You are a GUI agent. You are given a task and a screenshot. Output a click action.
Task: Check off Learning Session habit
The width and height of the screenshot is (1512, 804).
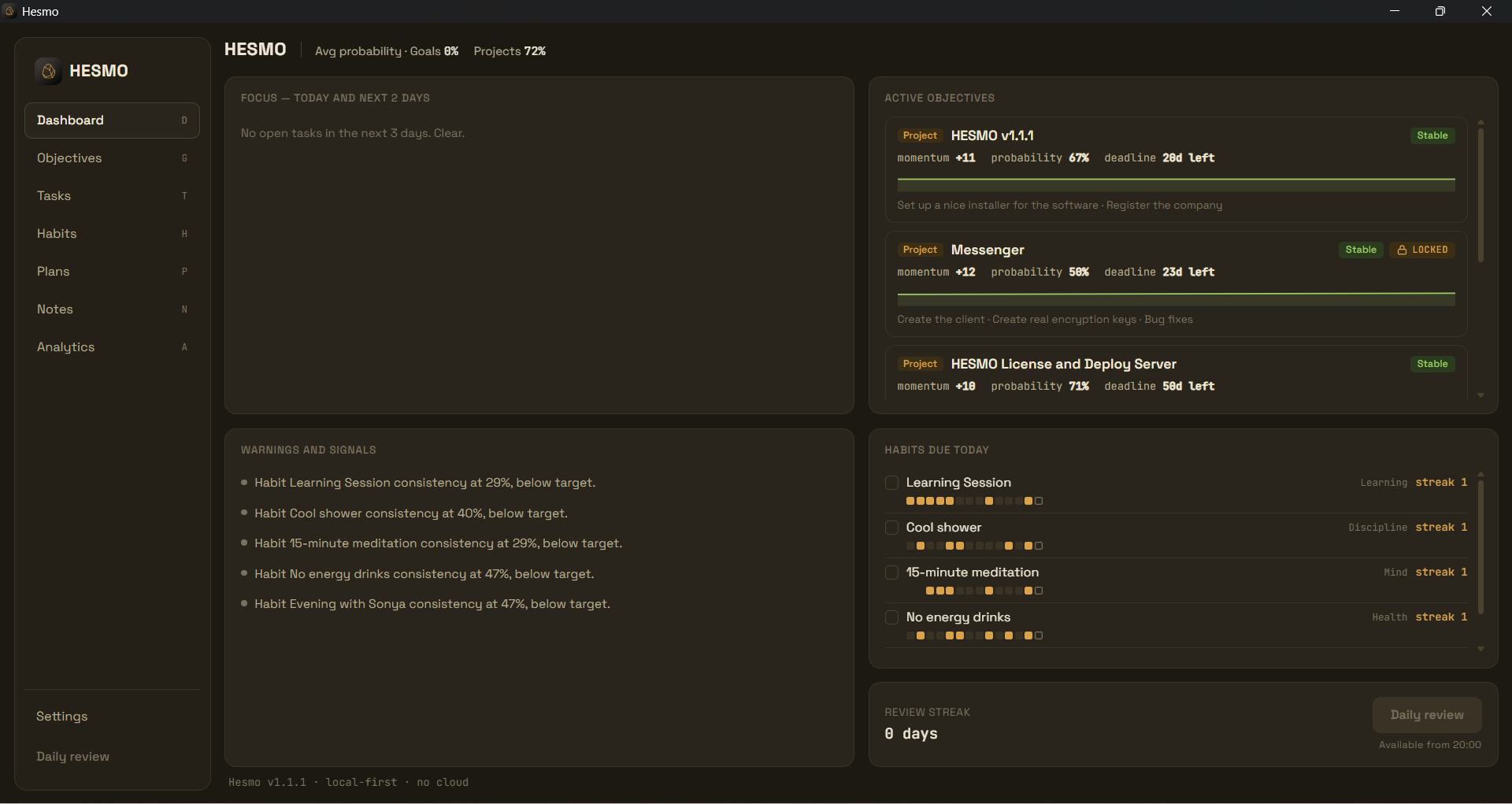(891, 483)
